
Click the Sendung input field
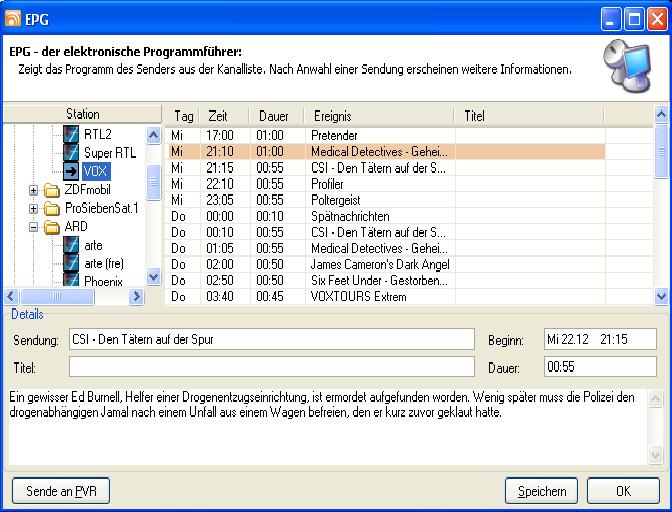tap(272, 339)
